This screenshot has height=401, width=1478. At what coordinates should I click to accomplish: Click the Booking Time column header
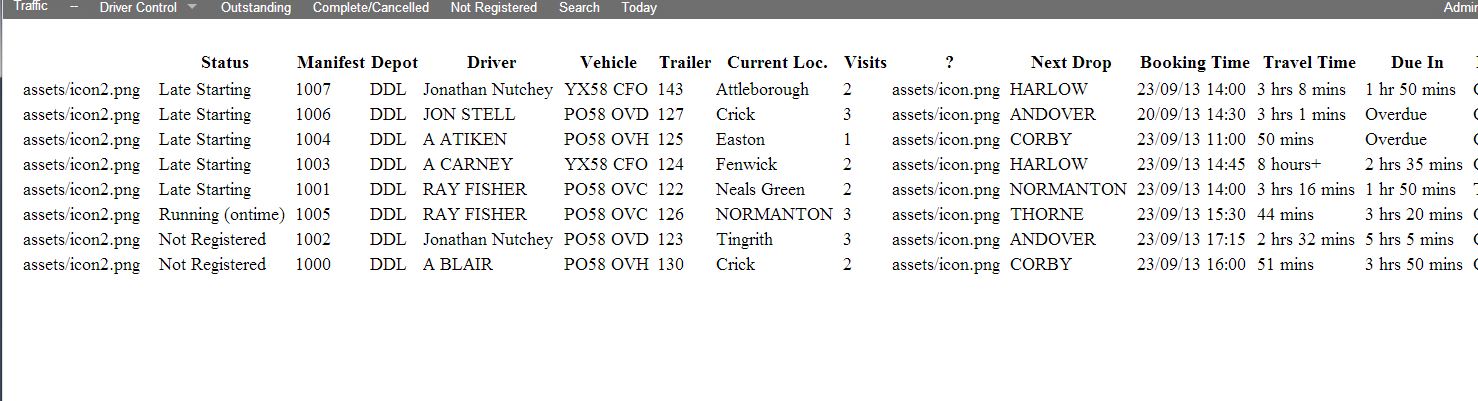[1195, 63]
